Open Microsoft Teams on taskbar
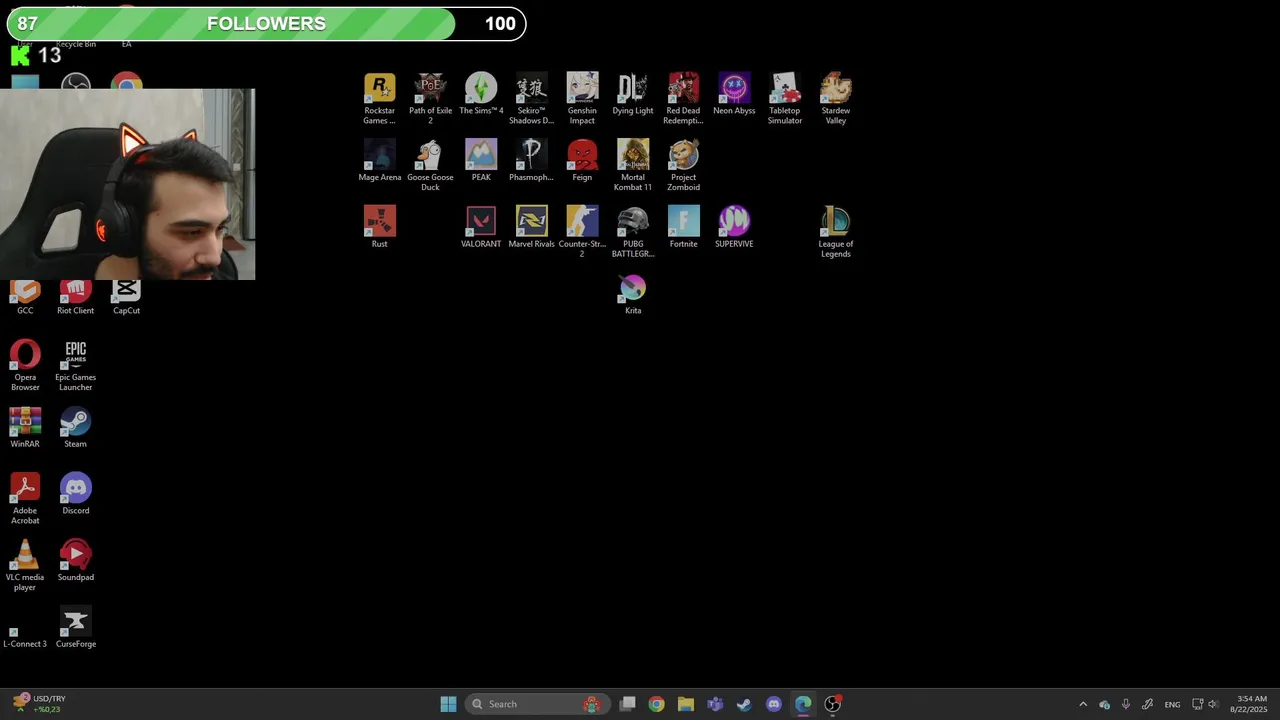This screenshot has width=1280, height=720. click(715, 704)
